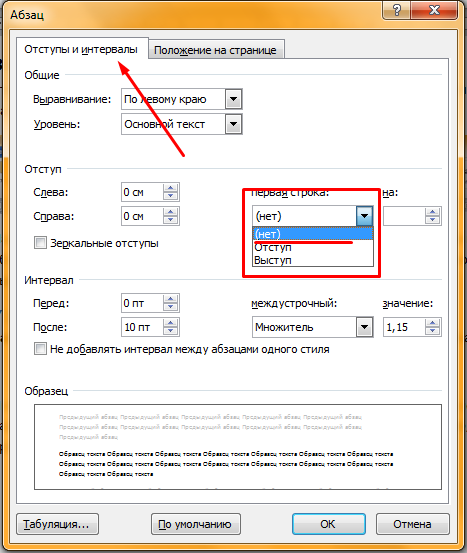
Task: Decrease the После spacing with down arrow
Action: coord(171,331)
